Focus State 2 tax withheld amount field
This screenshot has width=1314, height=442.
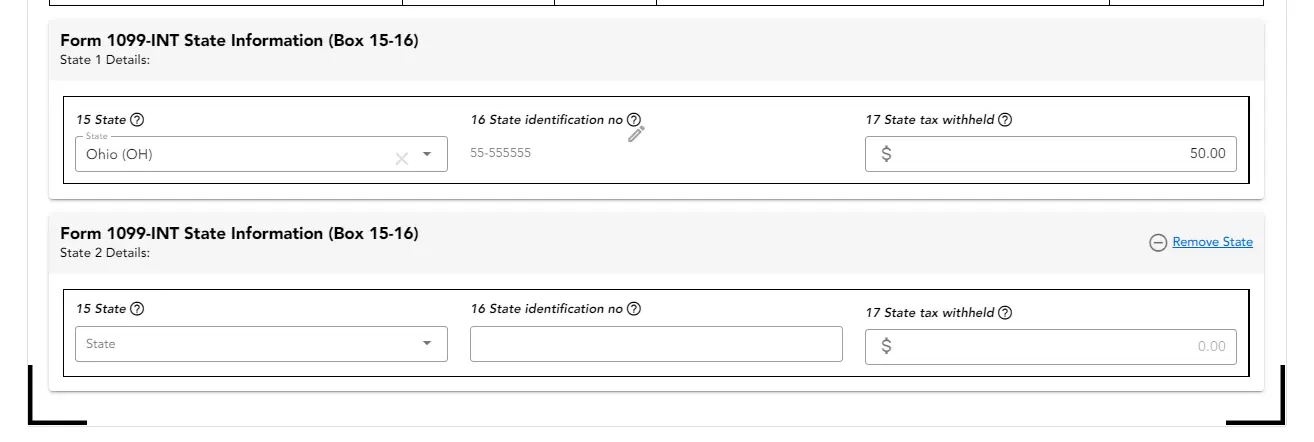1051,347
